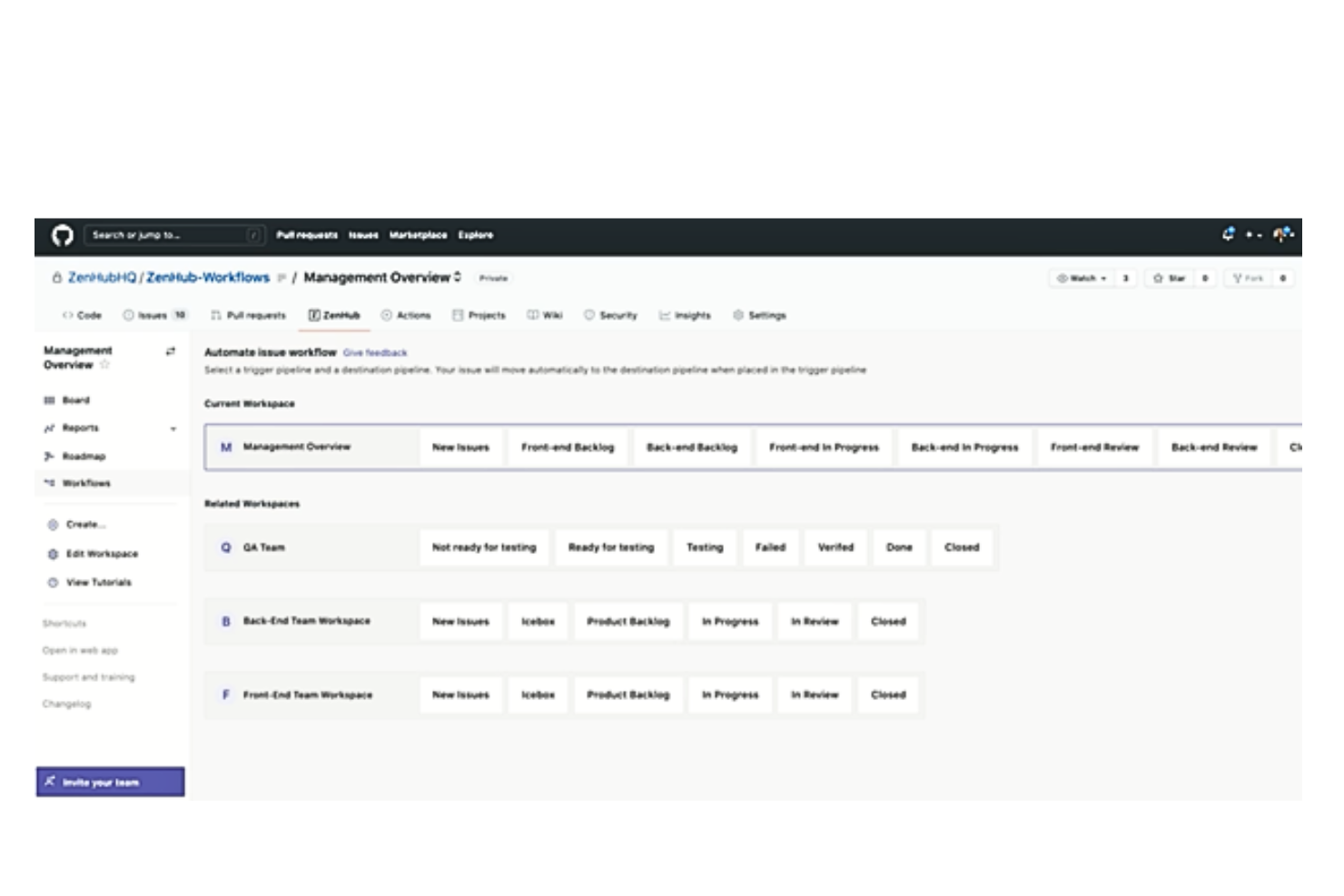Select the Back-end In Progress pipeline
This screenshot has width=1344, height=896.
(x=964, y=448)
